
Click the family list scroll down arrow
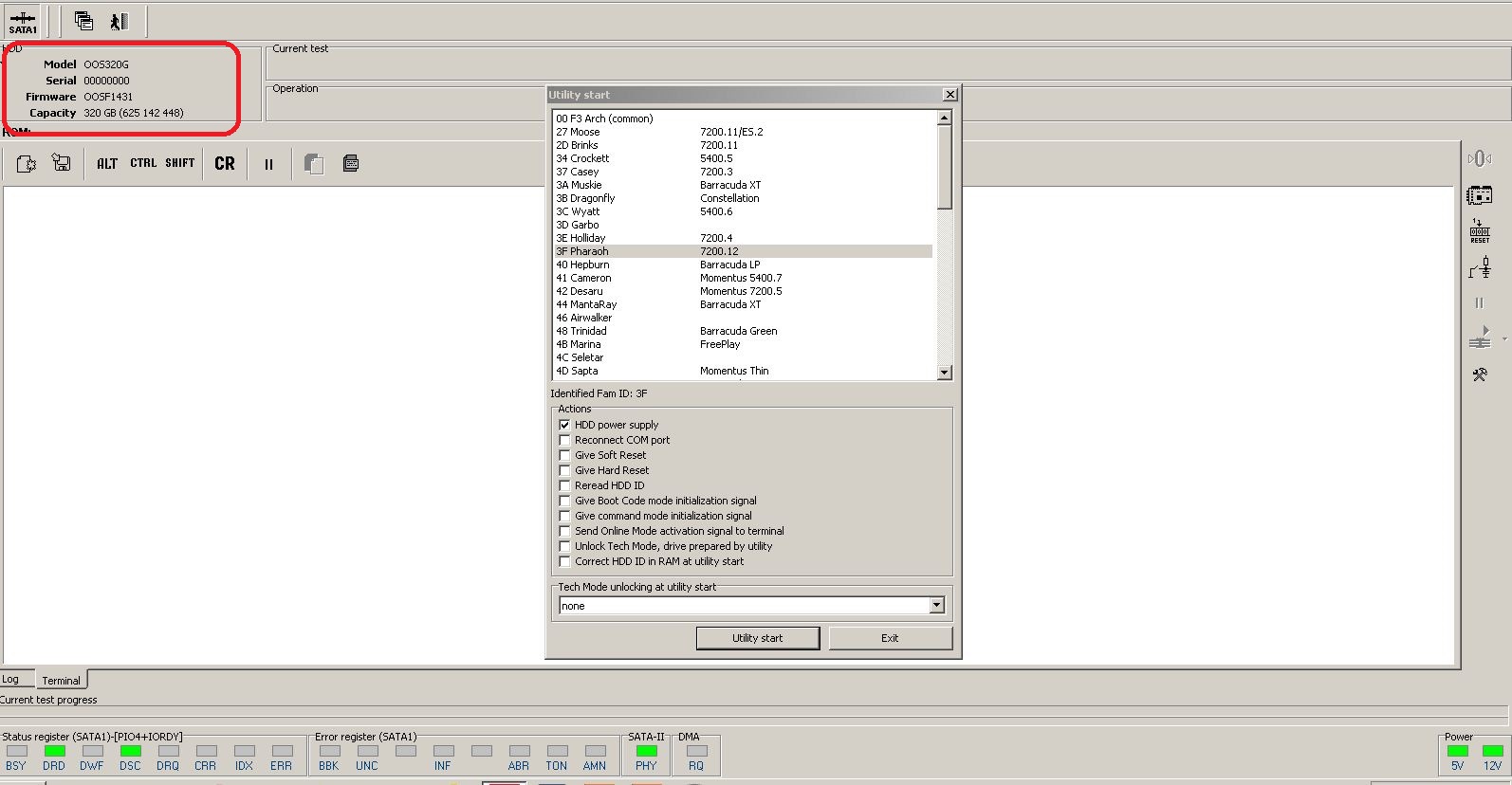click(944, 373)
